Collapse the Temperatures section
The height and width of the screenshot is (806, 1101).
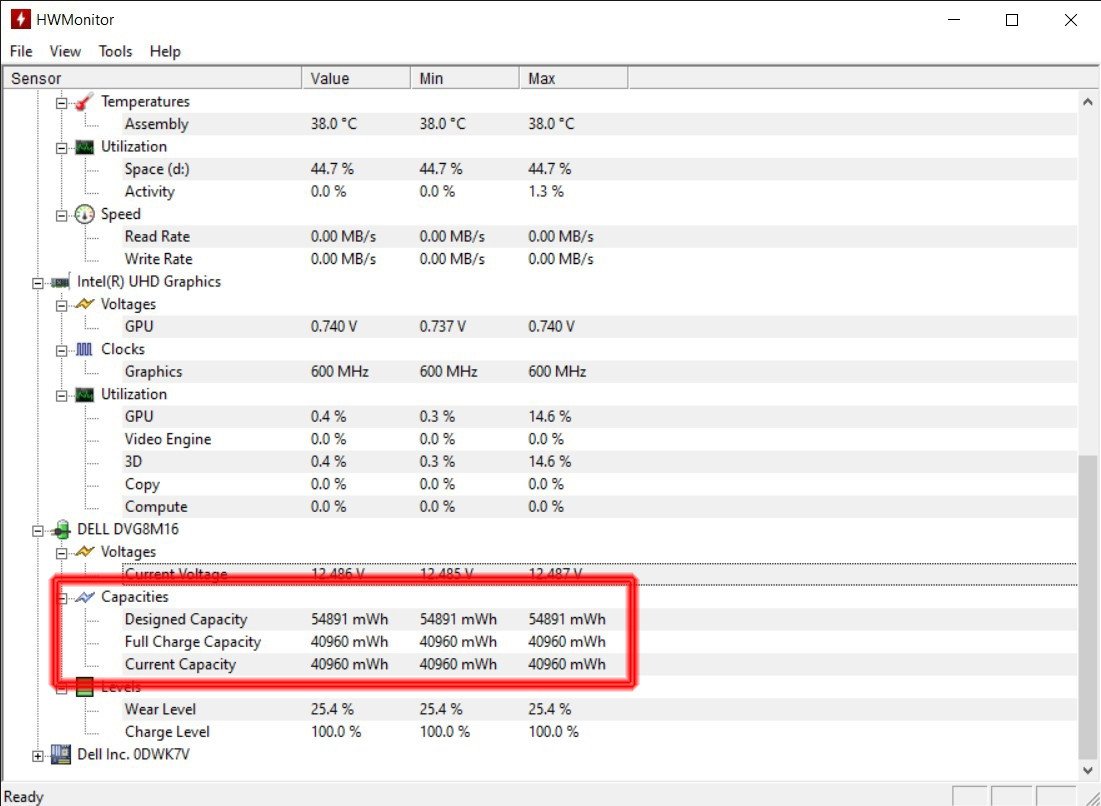coord(60,101)
